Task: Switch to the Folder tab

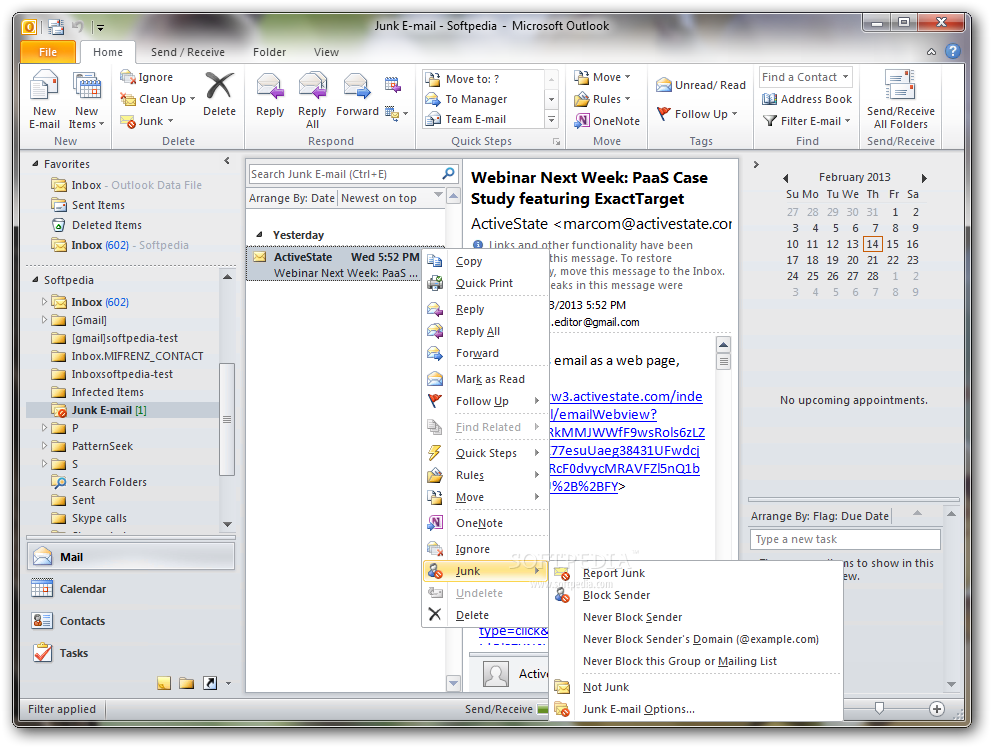Action: click(x=270, y=52)
